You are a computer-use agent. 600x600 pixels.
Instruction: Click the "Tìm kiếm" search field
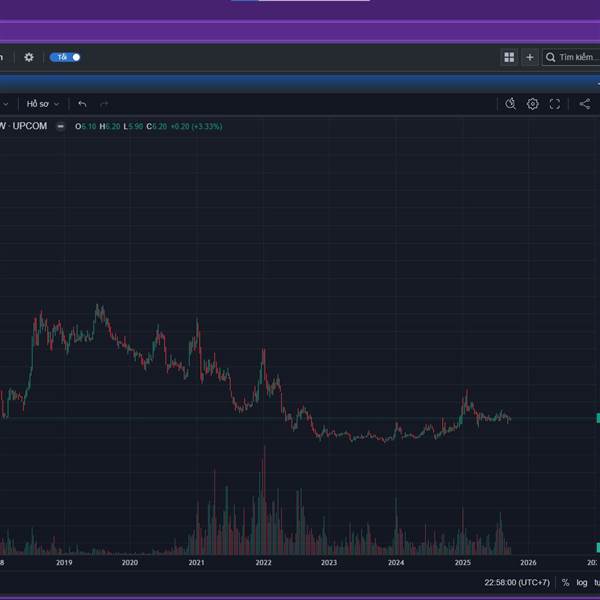click(571, 57)
